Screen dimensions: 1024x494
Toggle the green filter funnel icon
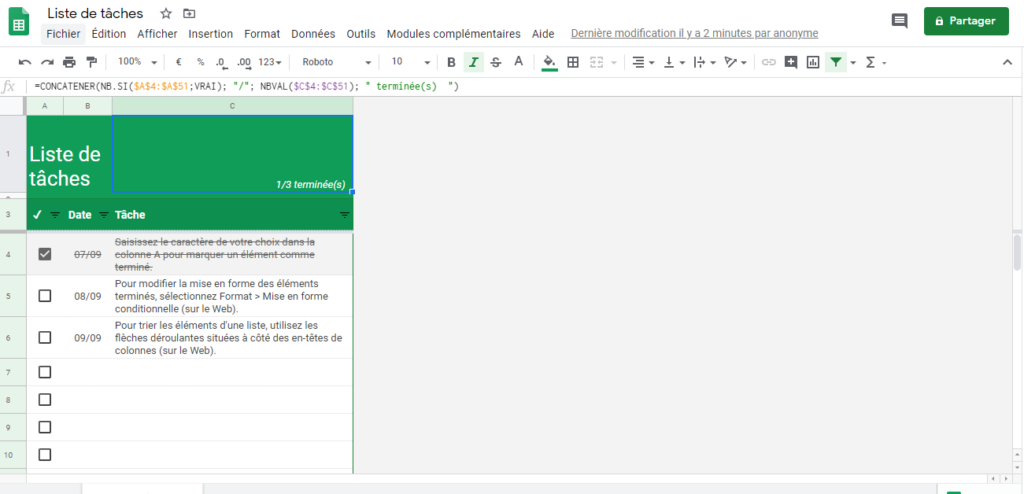(835, 62)
